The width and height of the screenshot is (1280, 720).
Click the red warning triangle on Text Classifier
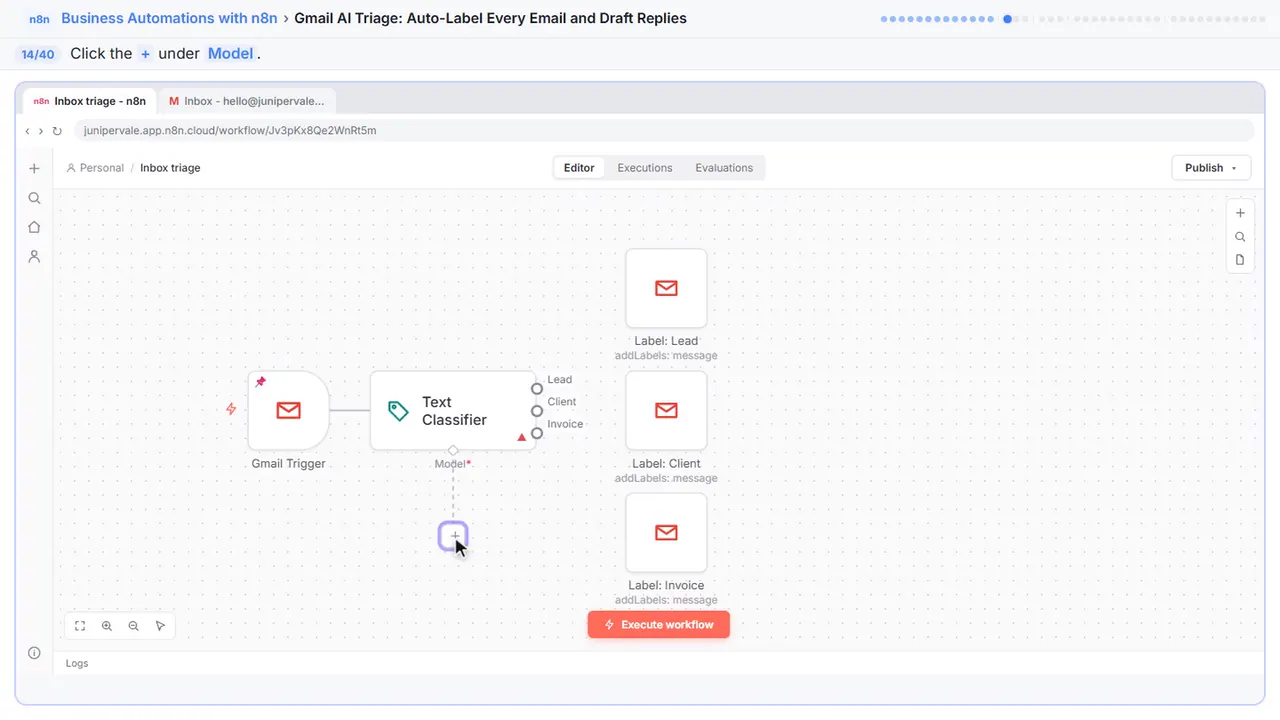(x=521, y=437)
